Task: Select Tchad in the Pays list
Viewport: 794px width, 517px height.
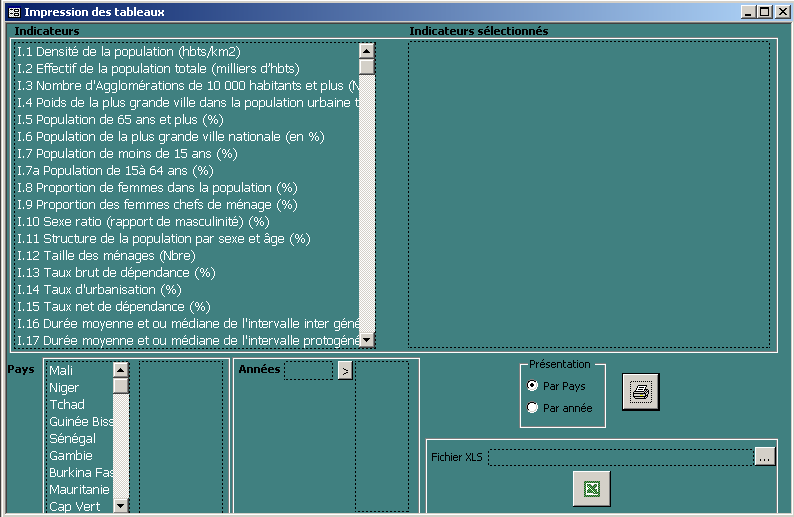Action: point(67,405)
